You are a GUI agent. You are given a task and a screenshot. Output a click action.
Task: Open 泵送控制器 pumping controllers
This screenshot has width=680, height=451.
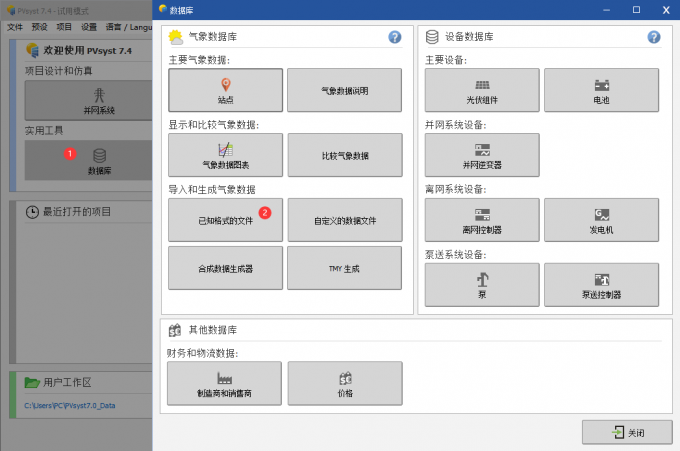(x=602, y=285)
